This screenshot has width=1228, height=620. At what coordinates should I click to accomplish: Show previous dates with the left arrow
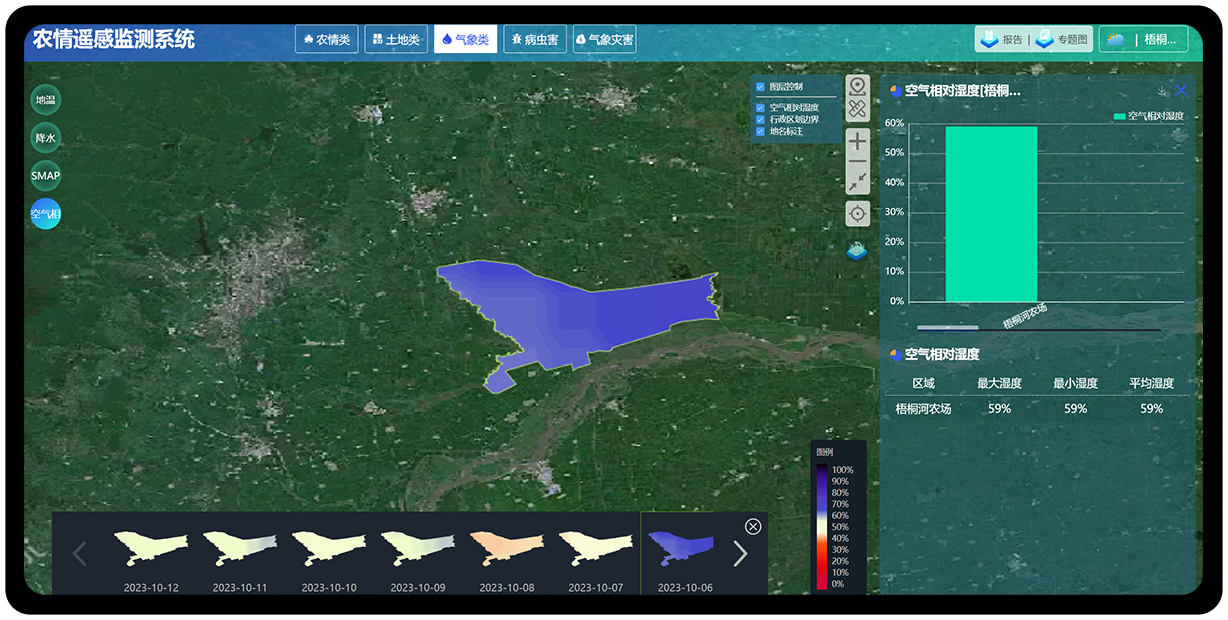click(x=81, y=553)
